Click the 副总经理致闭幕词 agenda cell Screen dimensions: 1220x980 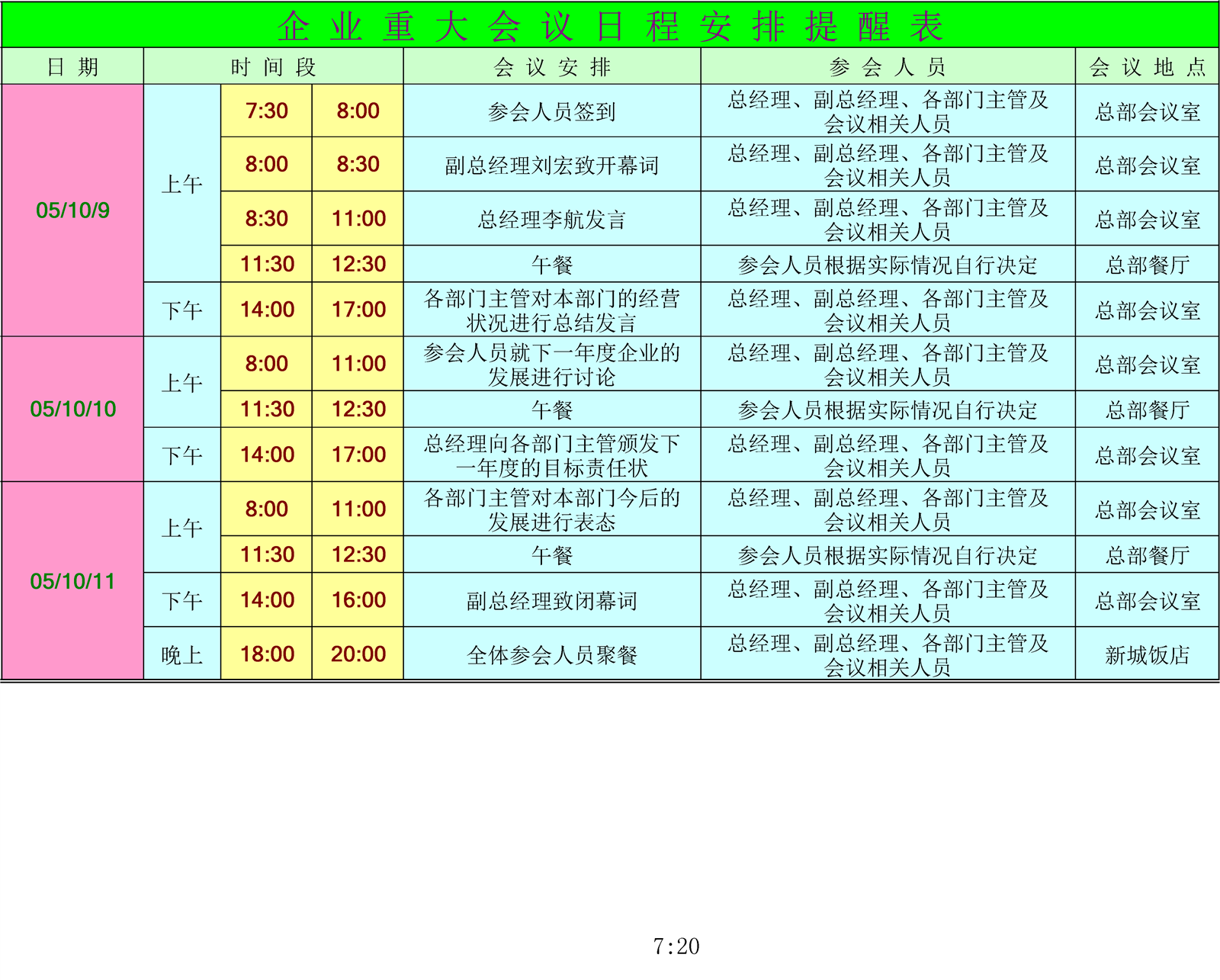[x=551, y=600]
